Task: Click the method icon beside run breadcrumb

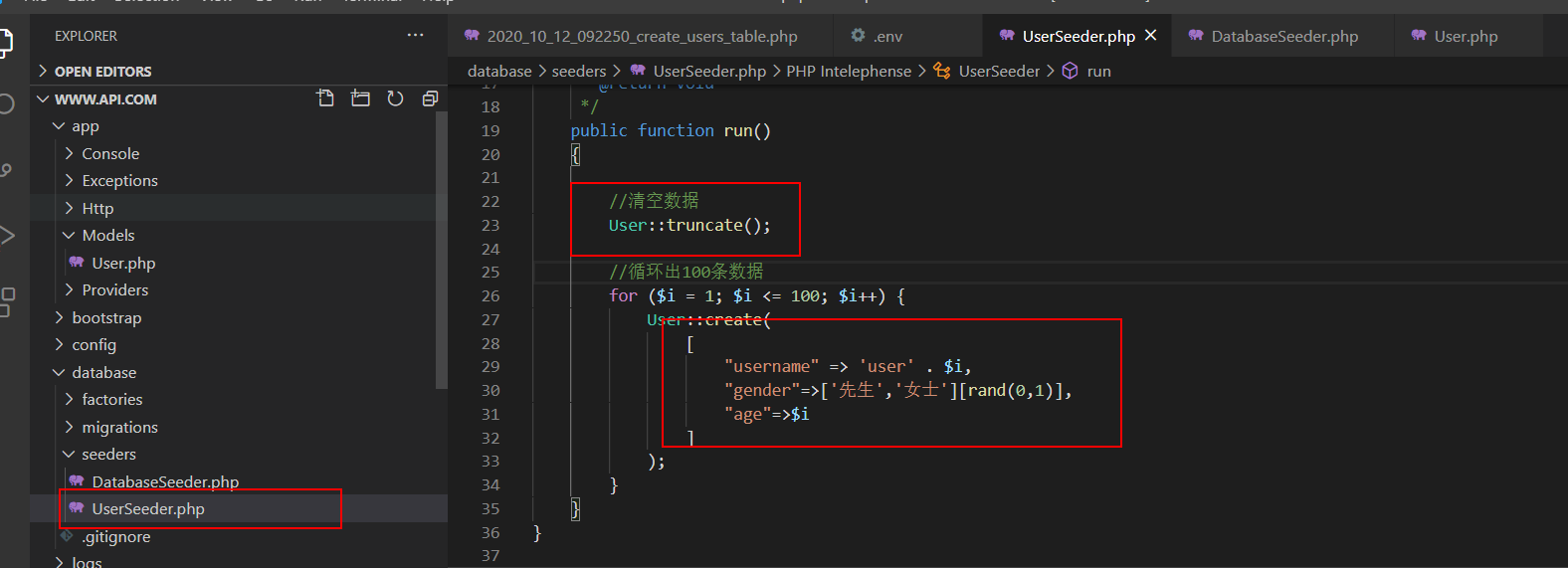Action: (x=1071, y=71)
